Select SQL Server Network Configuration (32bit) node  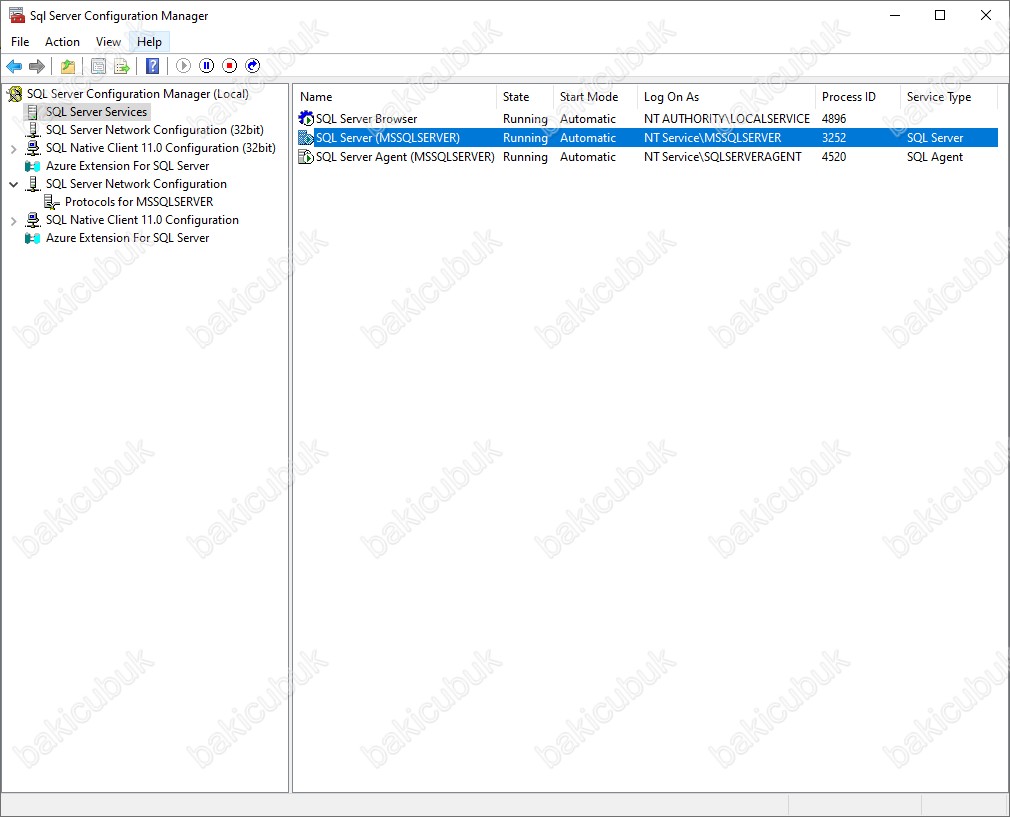[154, 130]
